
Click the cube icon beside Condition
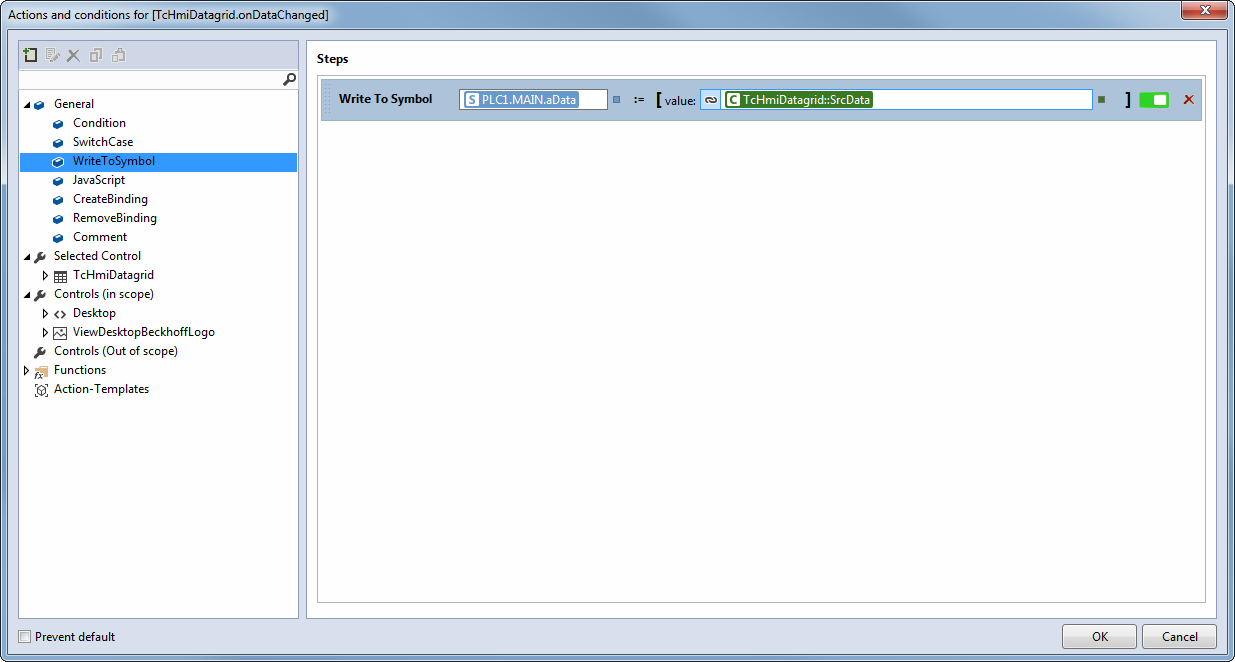58,123
